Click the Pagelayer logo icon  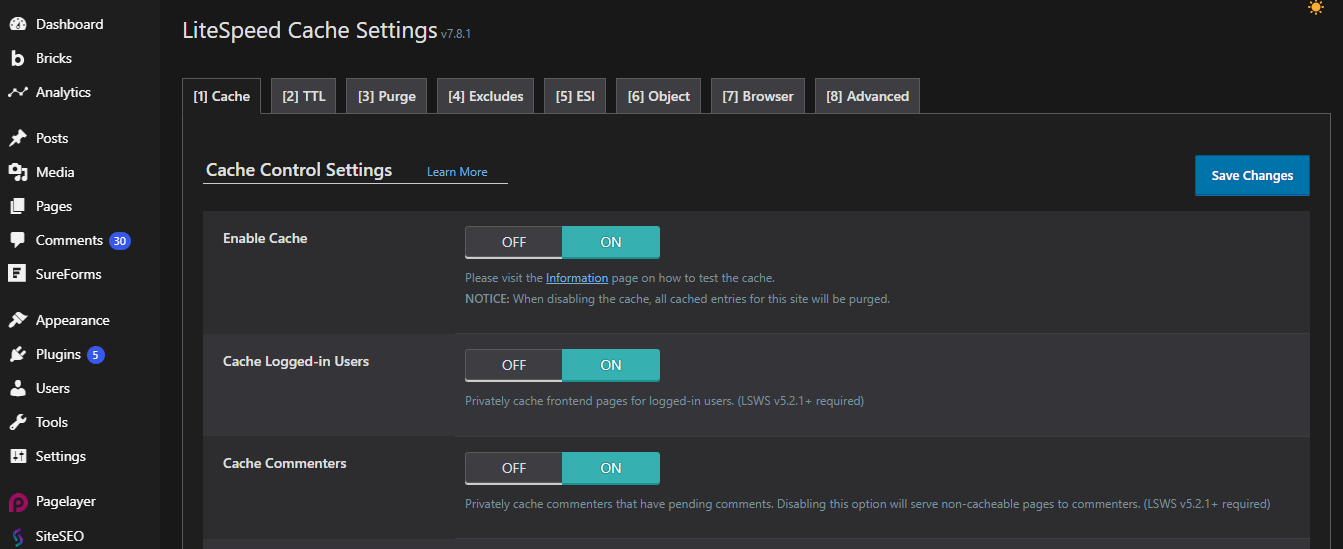[x=18, y=502]
